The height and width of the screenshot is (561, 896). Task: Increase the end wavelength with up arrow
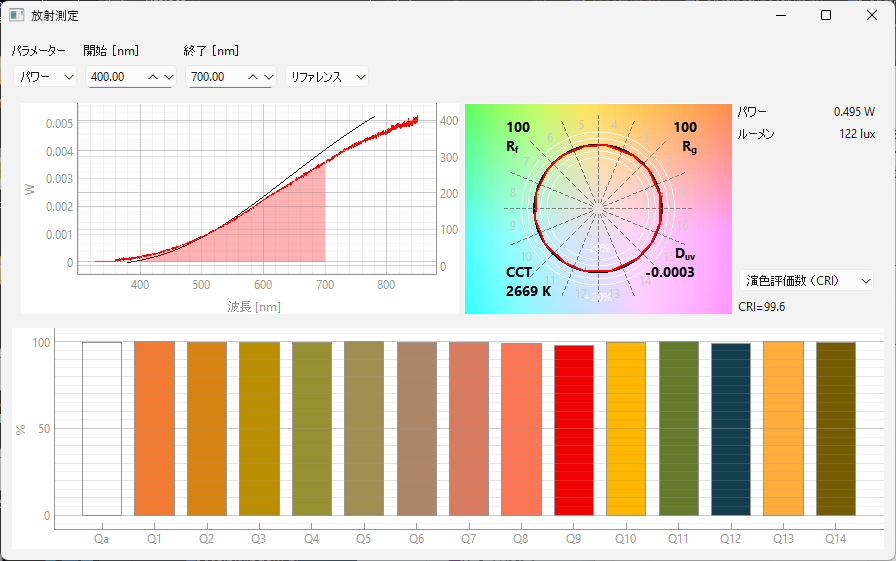[x=253, y=77]
